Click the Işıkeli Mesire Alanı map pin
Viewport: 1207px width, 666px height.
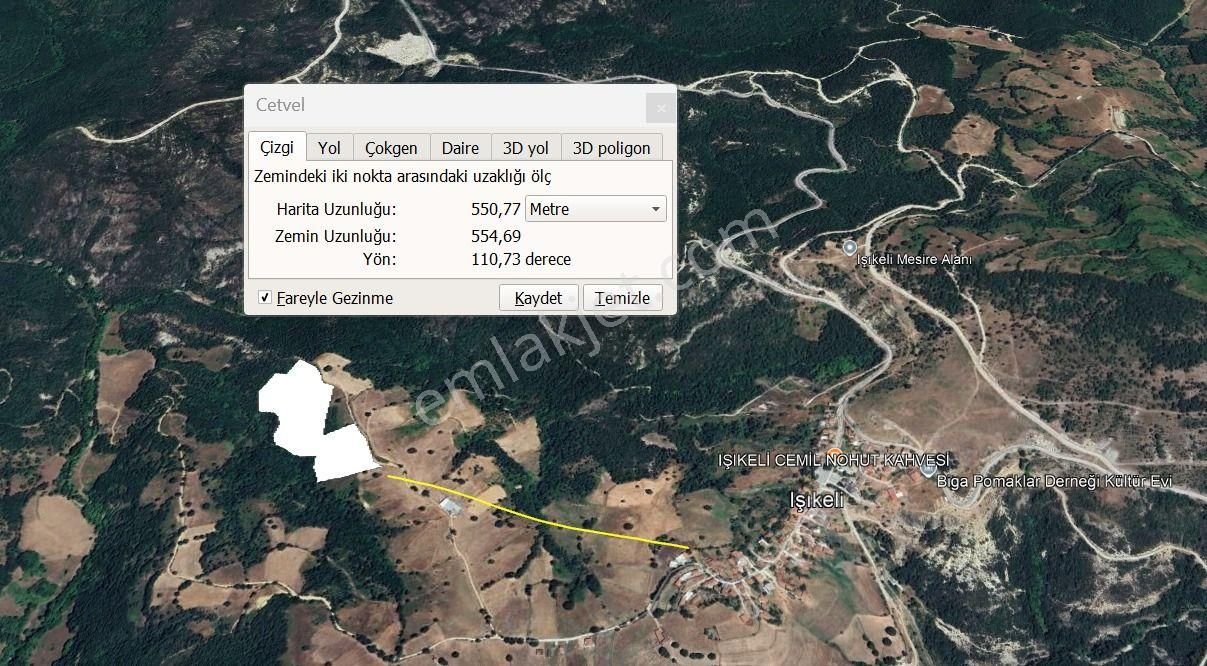pyautogui.click(x=850, y=247)
